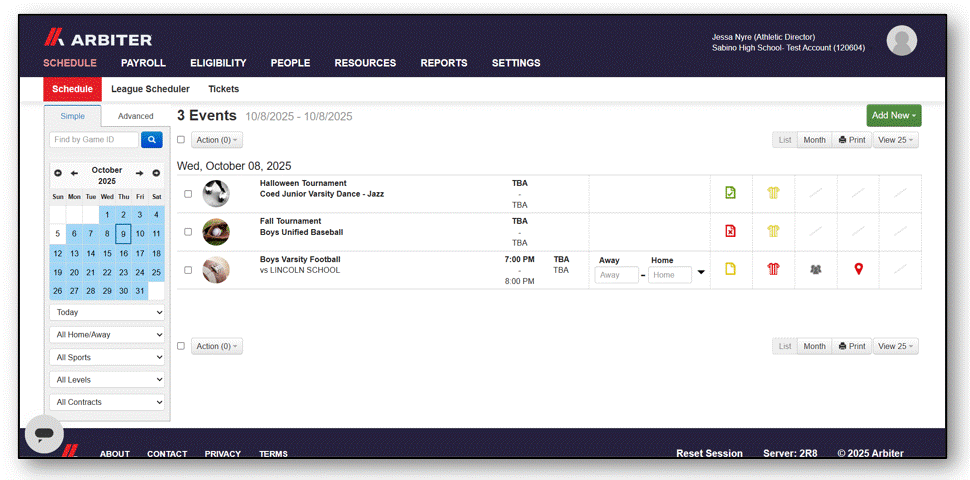The image size is (970, 480).
Task: Open the Boys Varsity Football officials group icon
Action: point(815,270)
